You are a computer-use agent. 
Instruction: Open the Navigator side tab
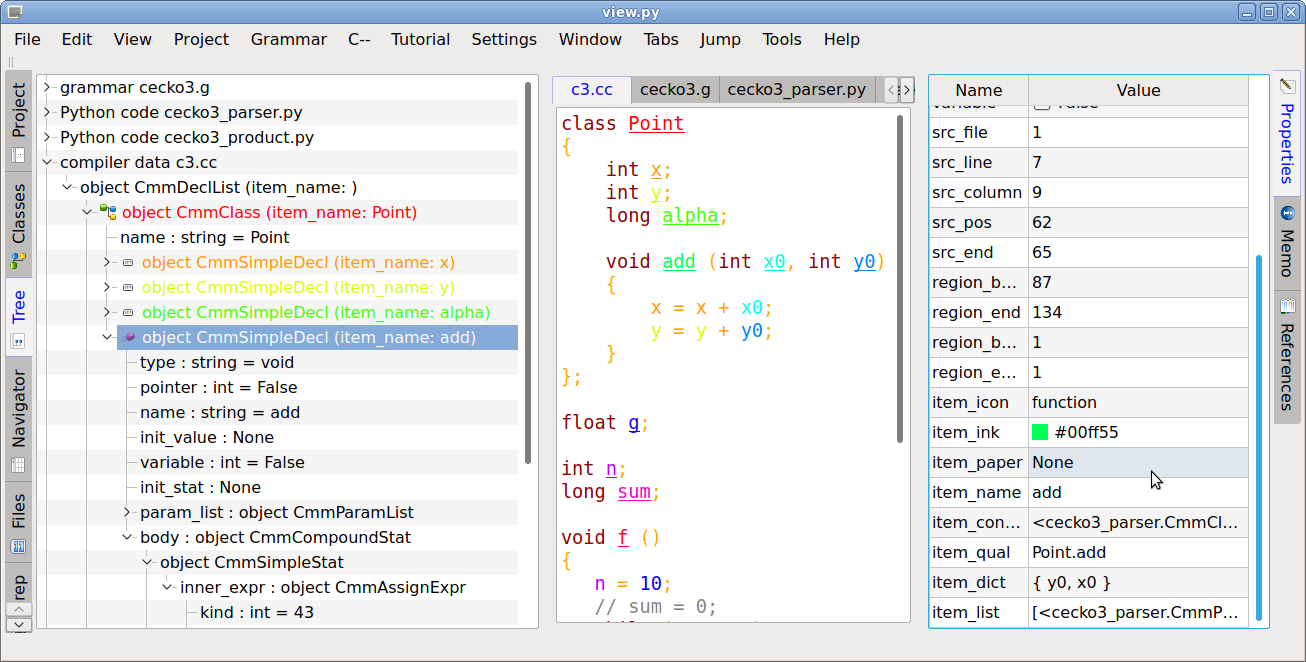19,409
